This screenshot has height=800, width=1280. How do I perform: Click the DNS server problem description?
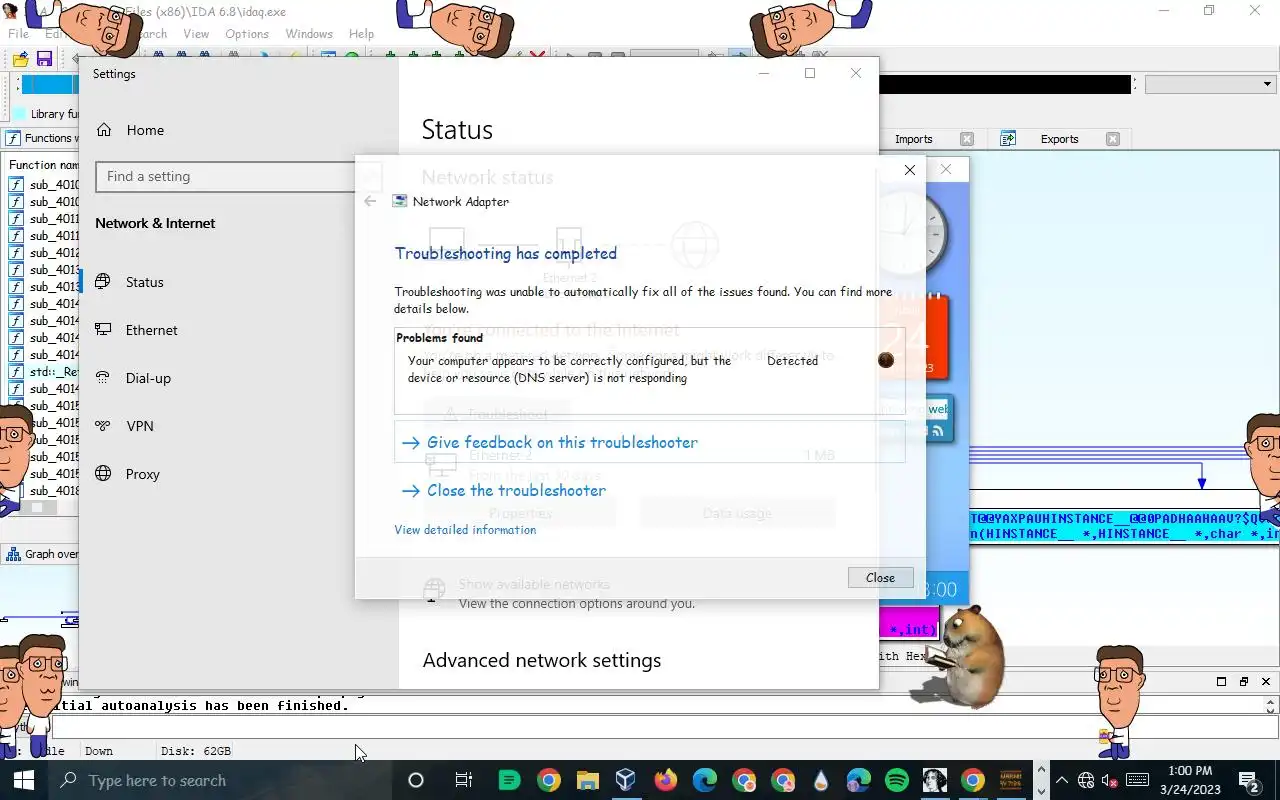tap(569, 369)
